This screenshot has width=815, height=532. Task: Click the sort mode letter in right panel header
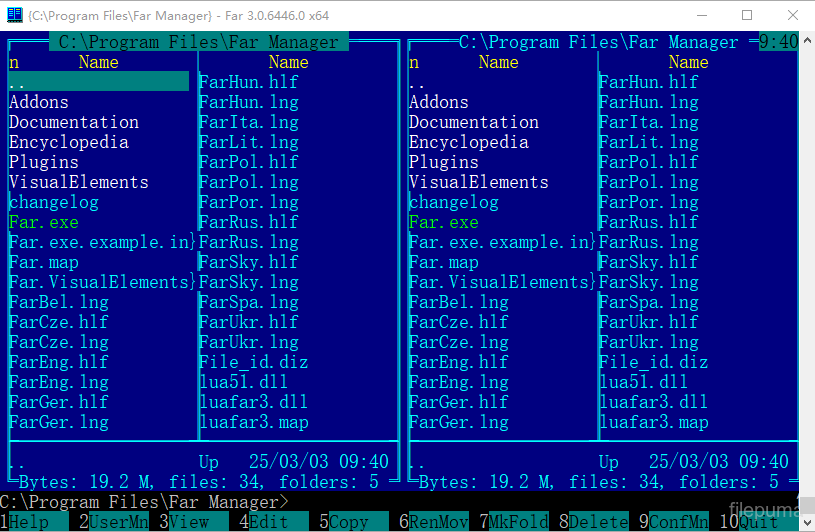[x=414, y=62]
